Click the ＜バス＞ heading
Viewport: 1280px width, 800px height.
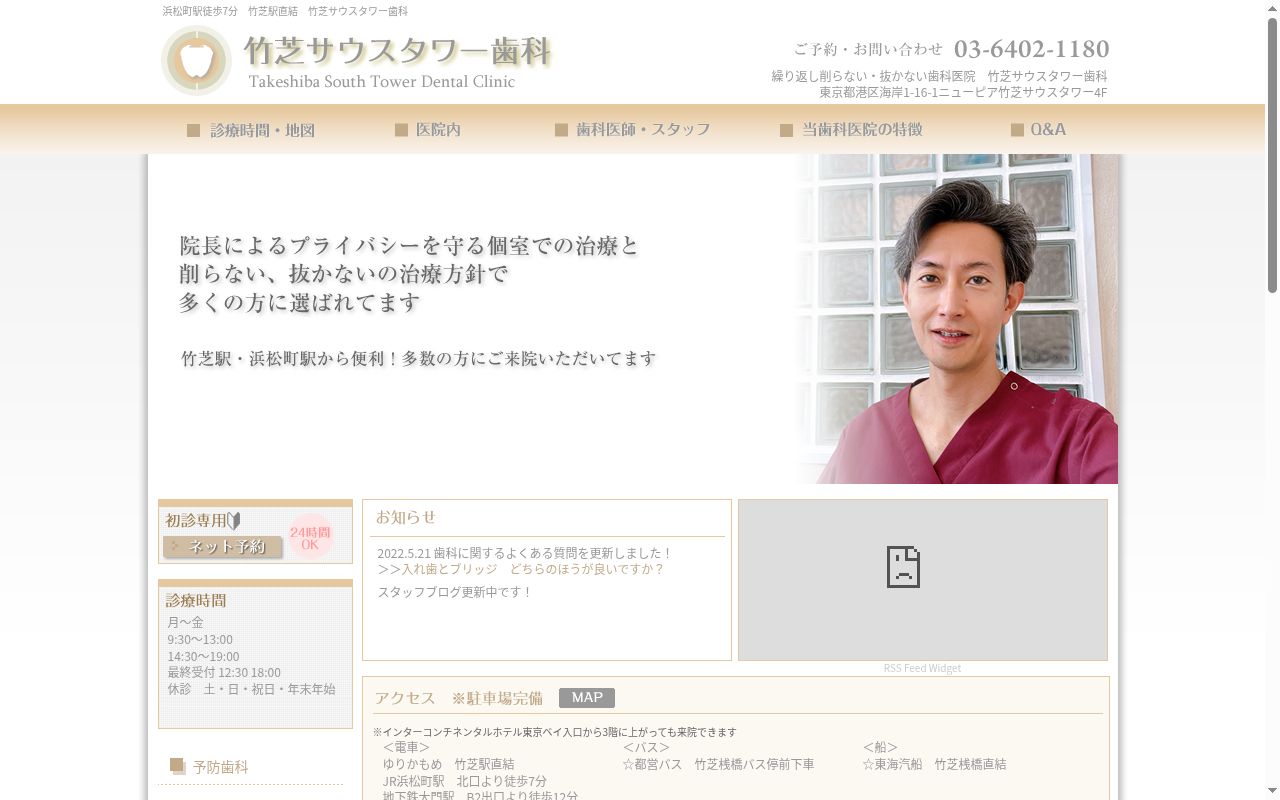pyautogui.click(x=646, y=747)
